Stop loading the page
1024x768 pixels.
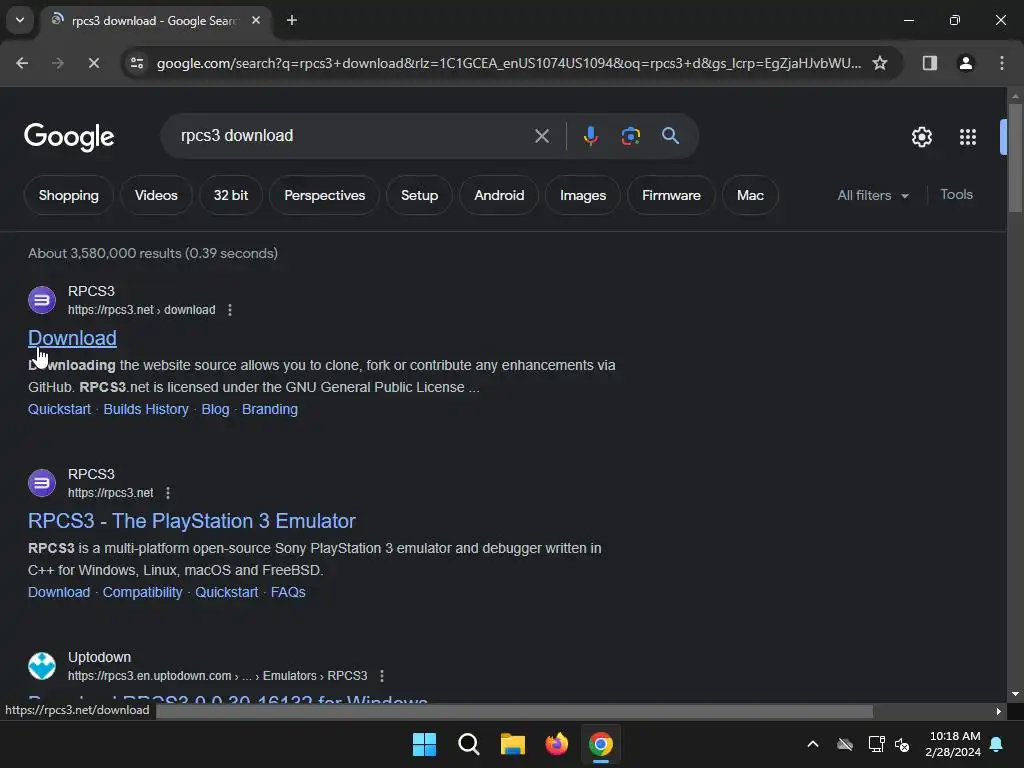tap(93, 63)
